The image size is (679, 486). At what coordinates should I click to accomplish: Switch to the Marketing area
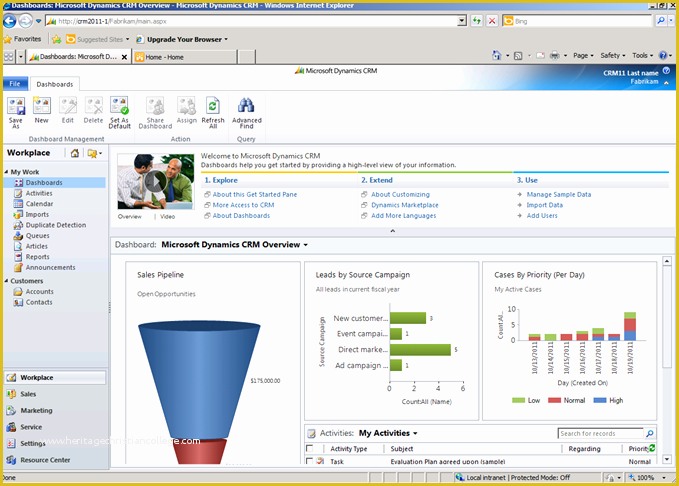pyautogui.click(x=36, y=411)
